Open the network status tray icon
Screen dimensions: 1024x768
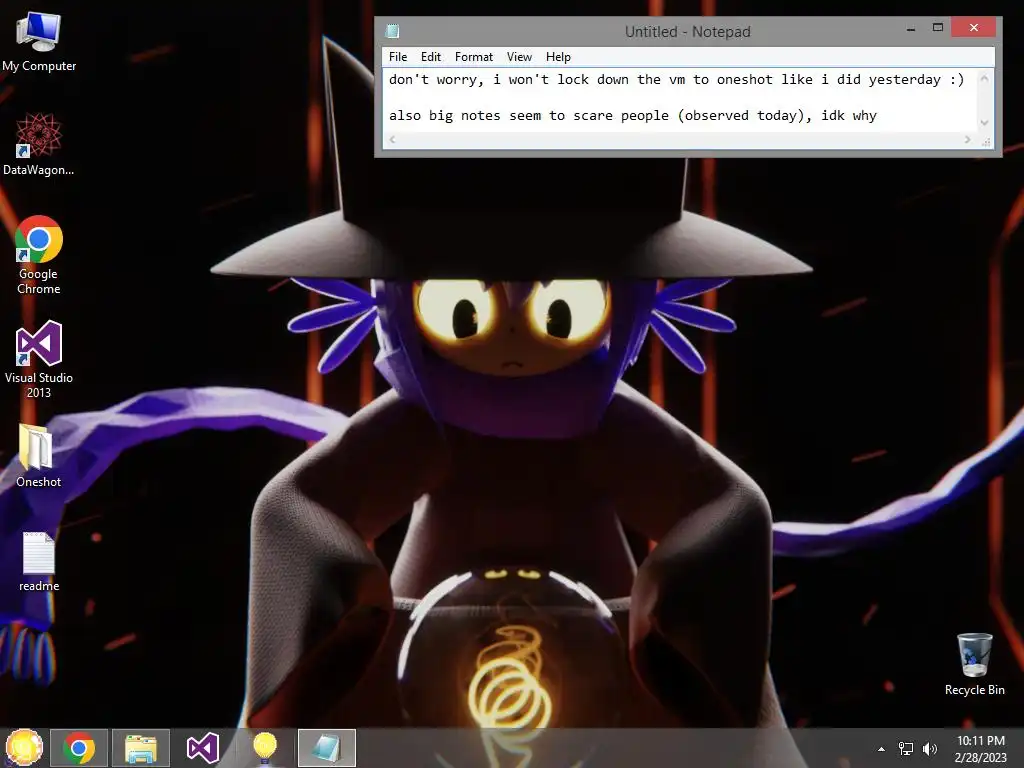point(906,749)
